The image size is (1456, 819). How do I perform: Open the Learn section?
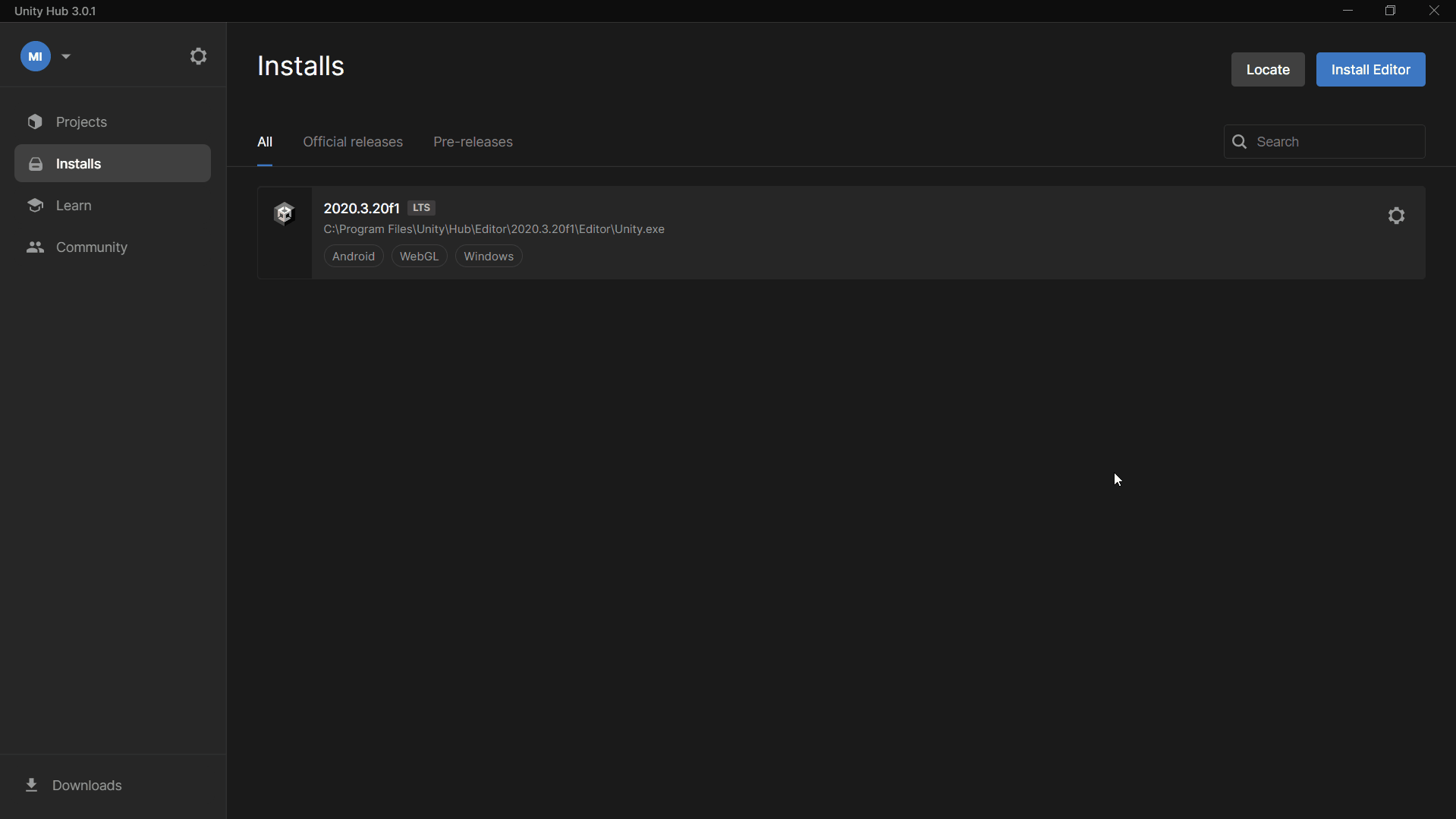point(74,206)
